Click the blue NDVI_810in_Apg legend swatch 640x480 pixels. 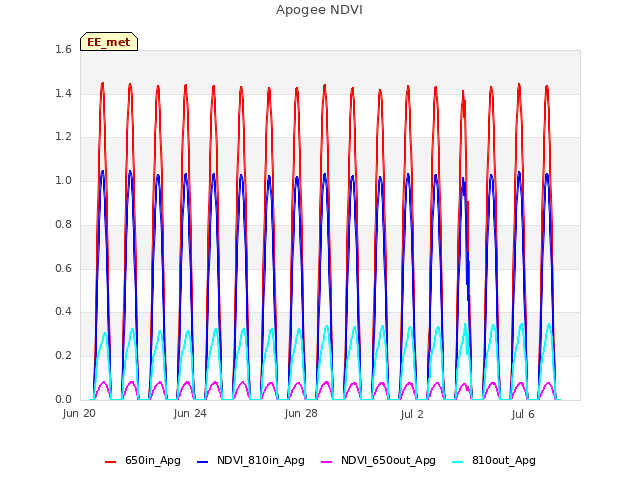click(x=203, y=462)
